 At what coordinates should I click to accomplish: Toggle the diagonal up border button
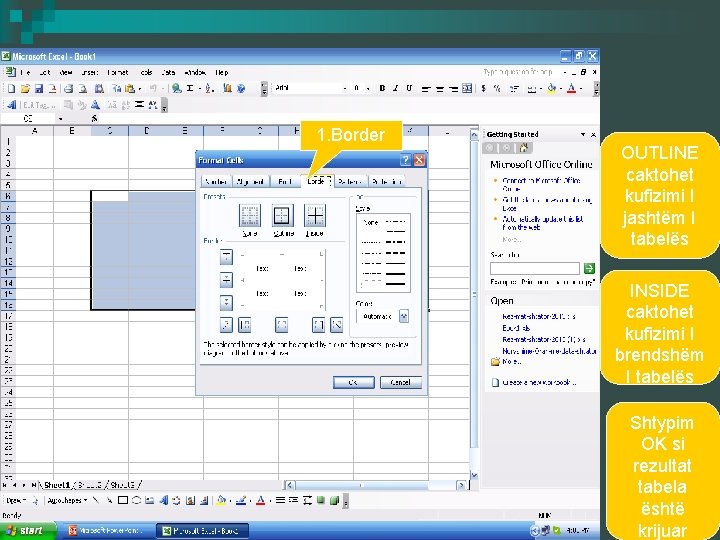click(226, 325)
